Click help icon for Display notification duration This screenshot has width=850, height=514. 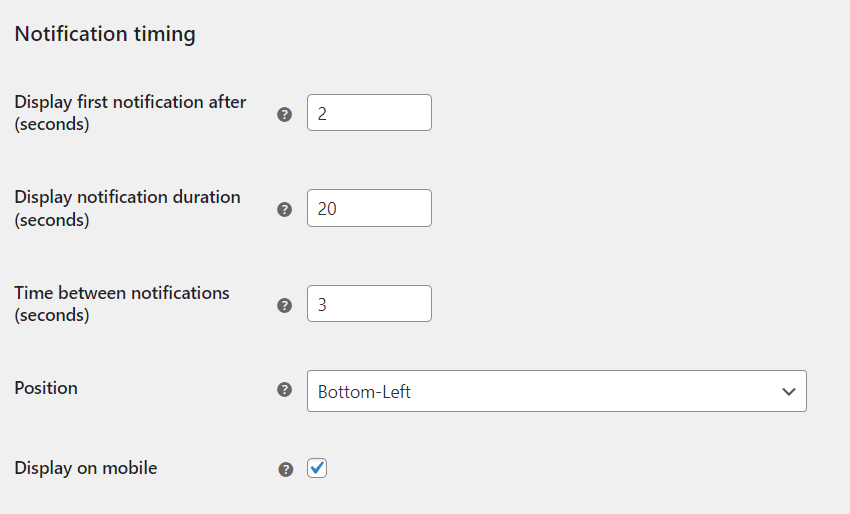coord(284,209)
